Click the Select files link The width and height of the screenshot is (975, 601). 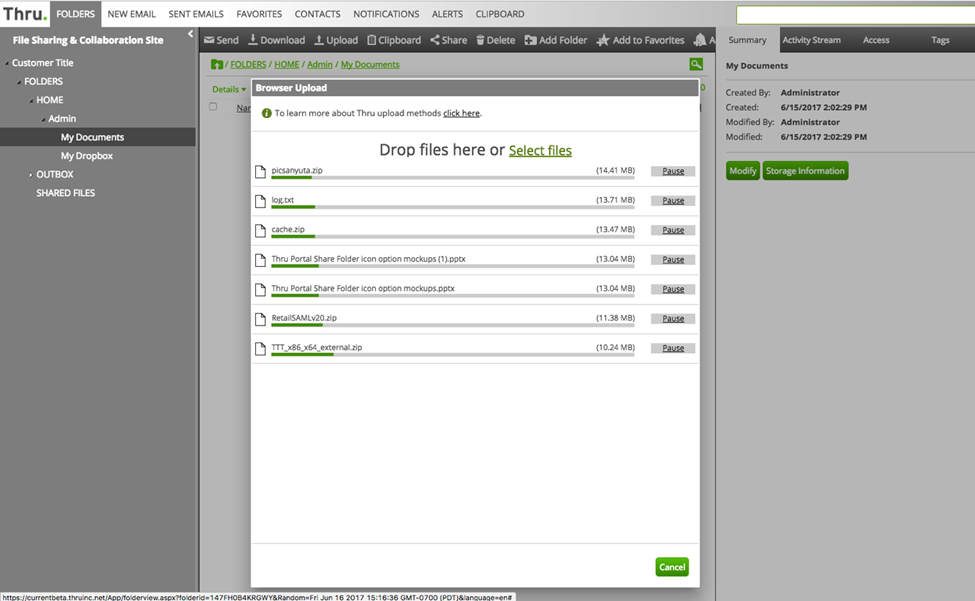pyautogui.click(x=540, y=150)
